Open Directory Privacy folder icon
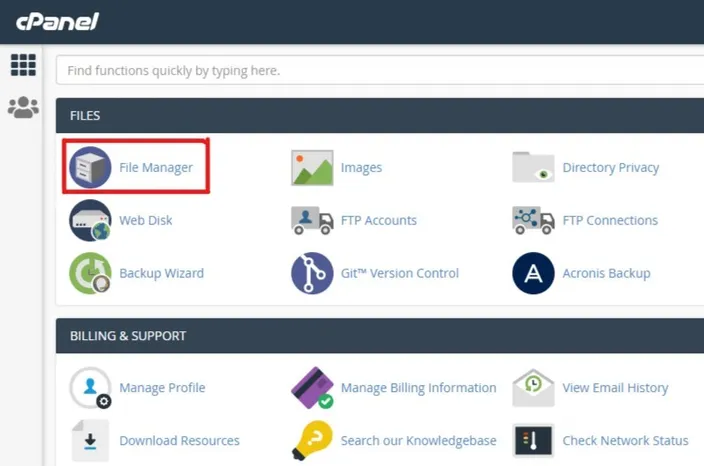Image resolution: width=704 pixels, height=466 pixels. [533, 167]
